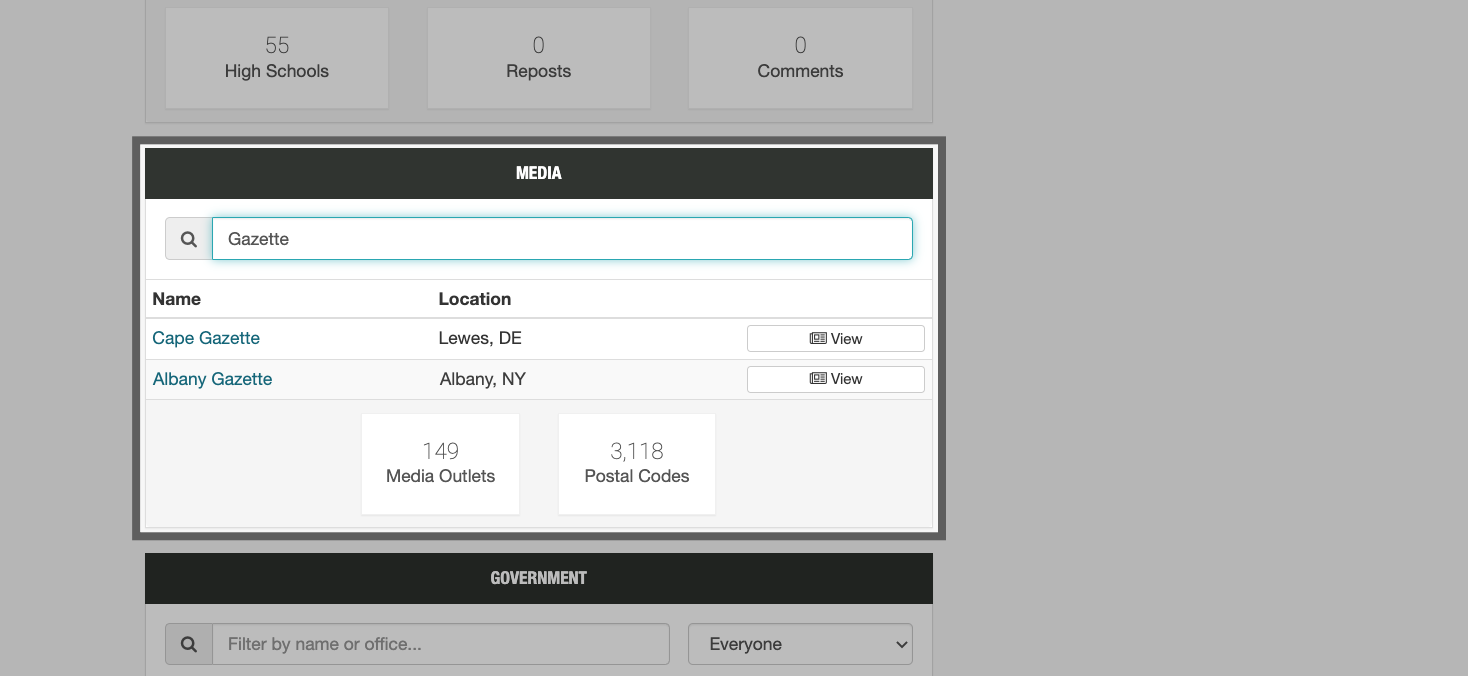1468x676 pixels.
Task: Click the Name column header
Action: coord(177,299)
